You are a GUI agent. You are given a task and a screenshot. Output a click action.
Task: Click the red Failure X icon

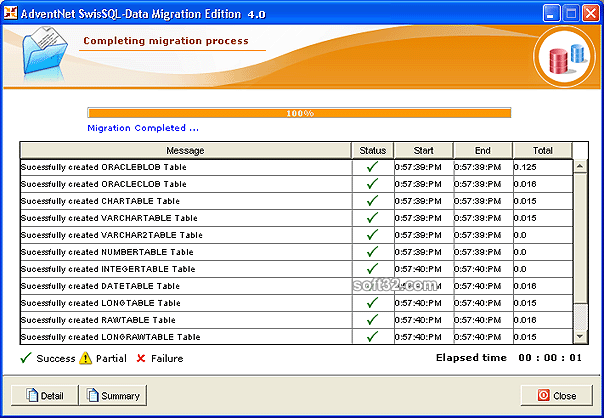(x=141, y=358)
